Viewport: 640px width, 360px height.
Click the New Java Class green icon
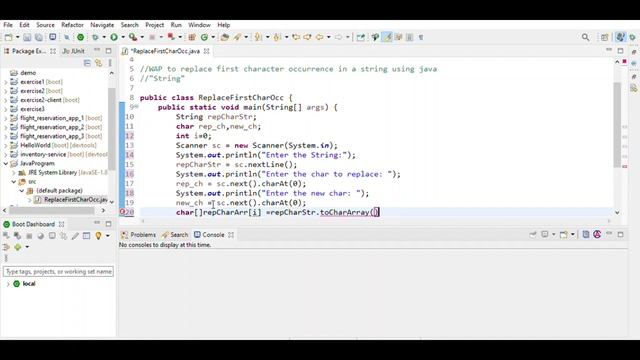[x=204, y=37]
